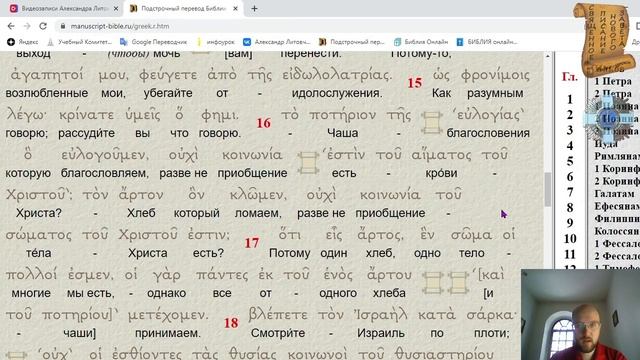Viewport: 640px width, 360px height.
Task: Select chapter 8 in the chapter list
Action: [570, 208]
